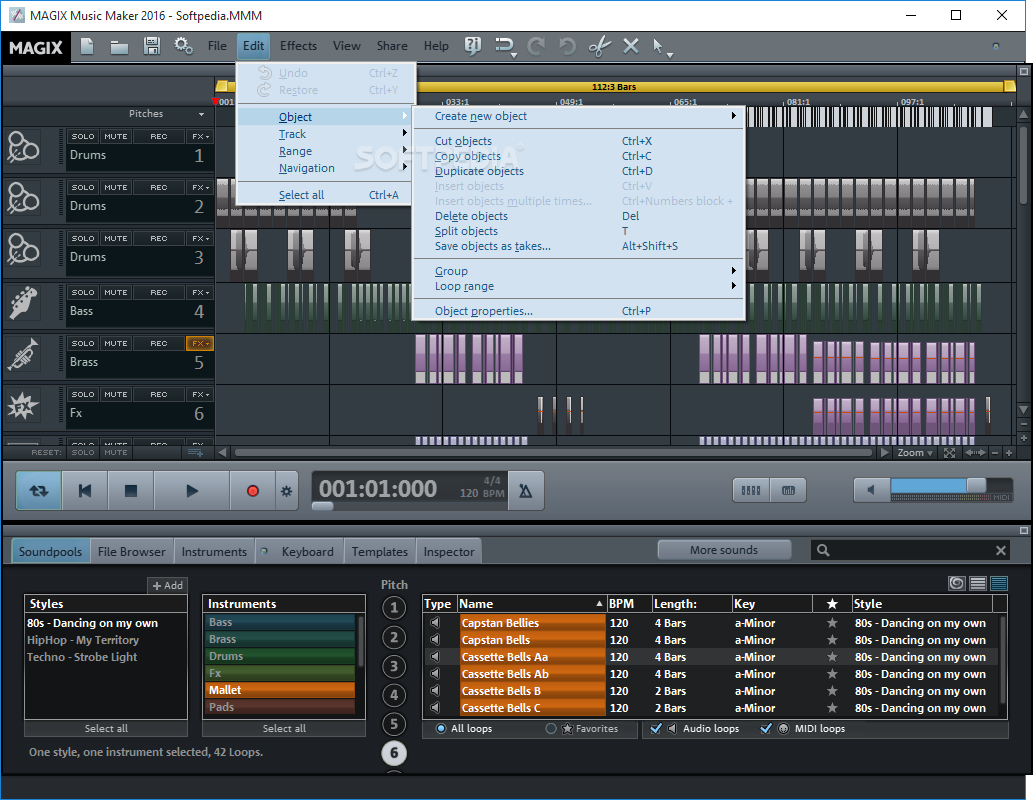Open the Zoom dropdown
The image size is (1033, 800).
[915, 453]
